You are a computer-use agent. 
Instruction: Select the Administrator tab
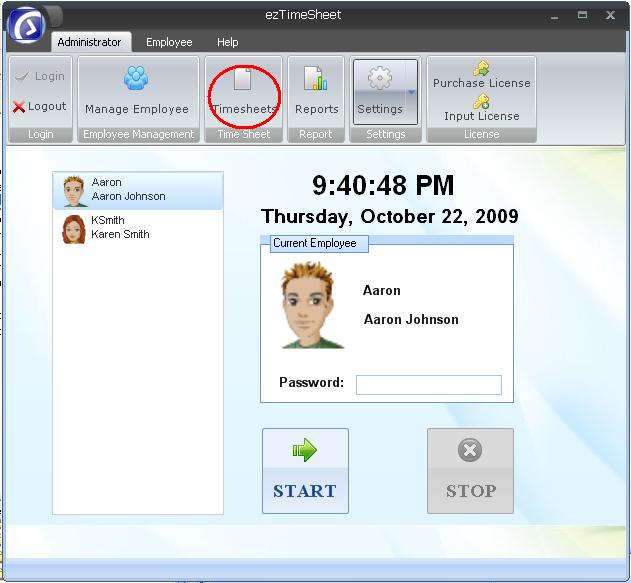pyautogui.click(x=89, y=42)
